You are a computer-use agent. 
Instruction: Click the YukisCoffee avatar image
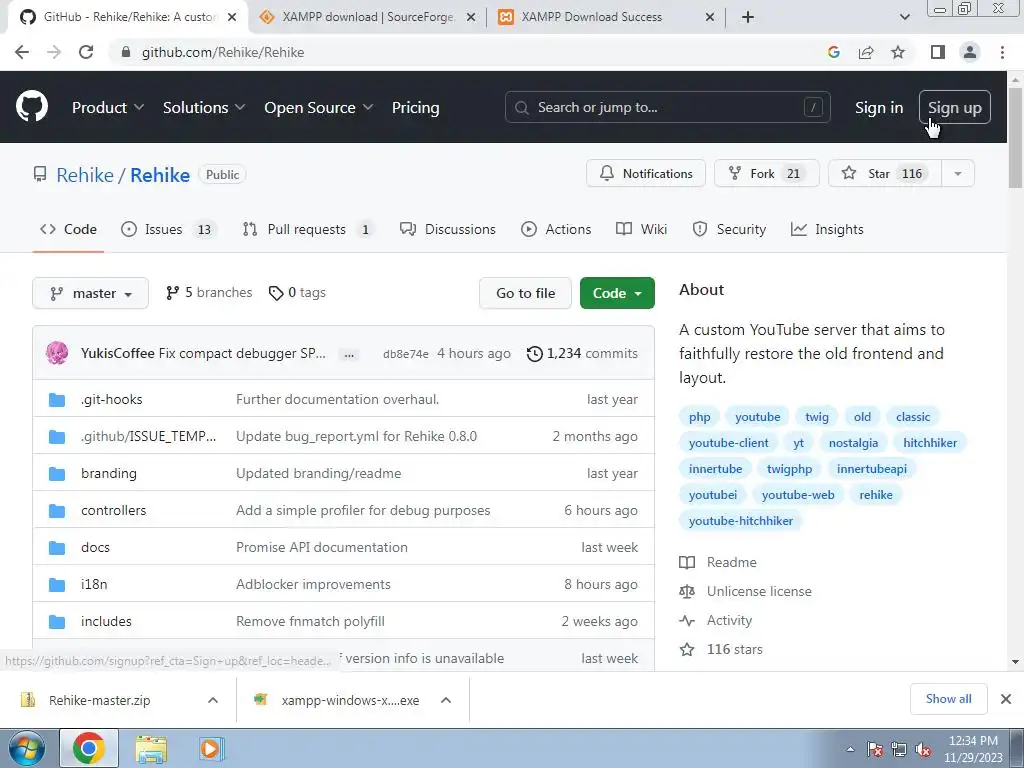(x=57, y=353)
